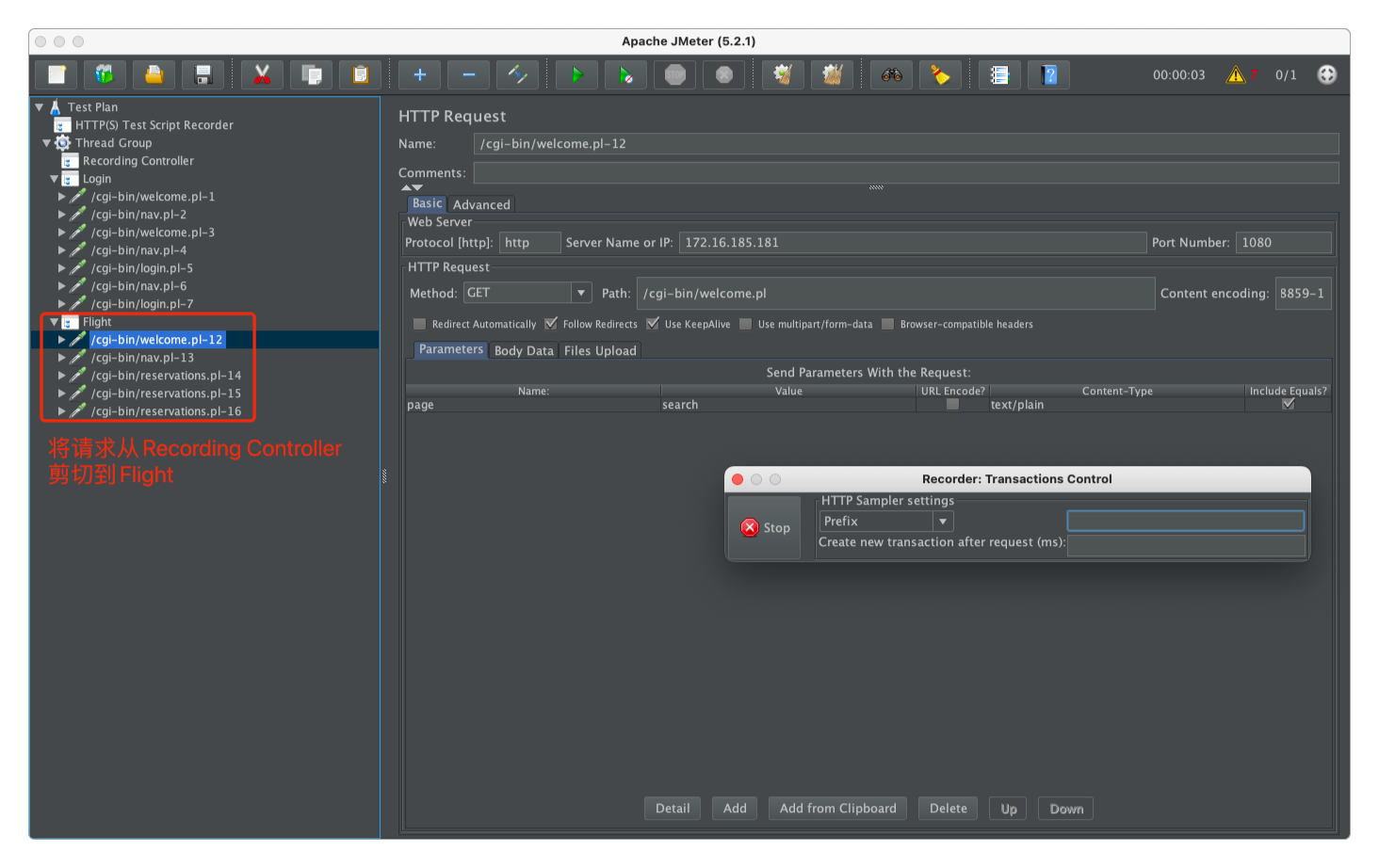The height and width of the screenshot is (868, 1379).
Task: Select /cgi-bin/nav.pl-13 in tree
Action: coord(142,358)
